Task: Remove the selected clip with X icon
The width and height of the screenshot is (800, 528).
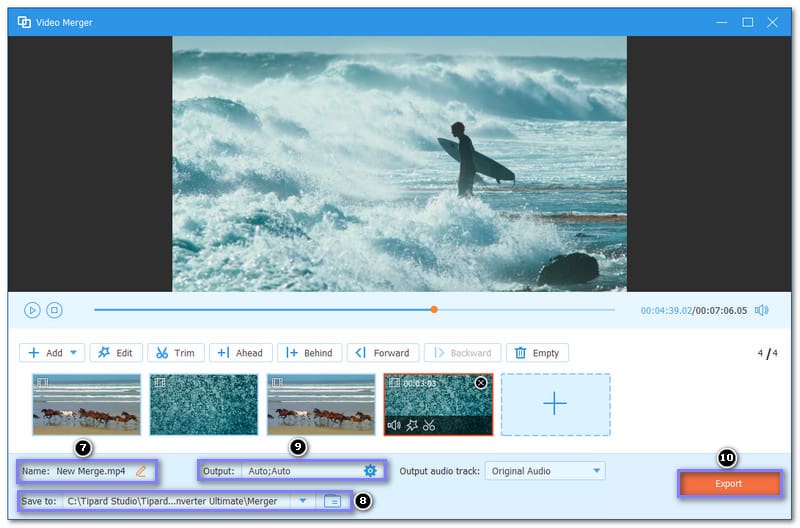Action: (480, 383)
